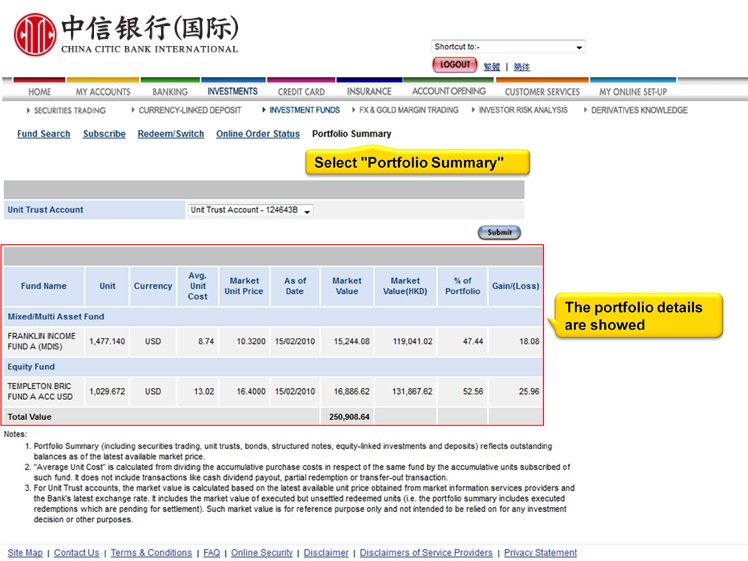Click the LOGOUT button
The height and width of the screenshot is (561, 748).
pos(455,65)
